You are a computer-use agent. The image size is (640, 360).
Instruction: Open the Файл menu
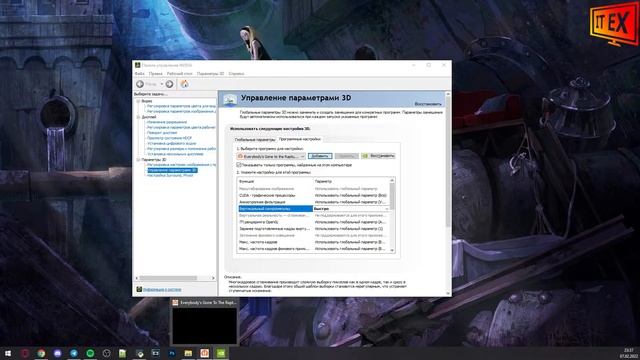[140, 73]
